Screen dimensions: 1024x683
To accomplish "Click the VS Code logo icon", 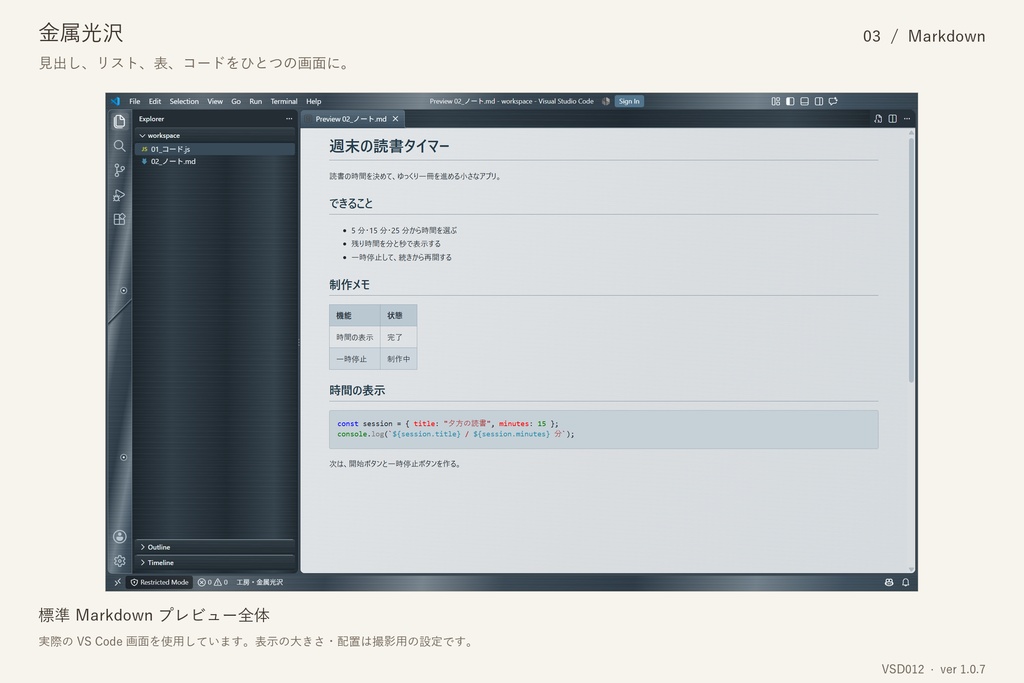I will pyautogui.click(x=116, y=101).
